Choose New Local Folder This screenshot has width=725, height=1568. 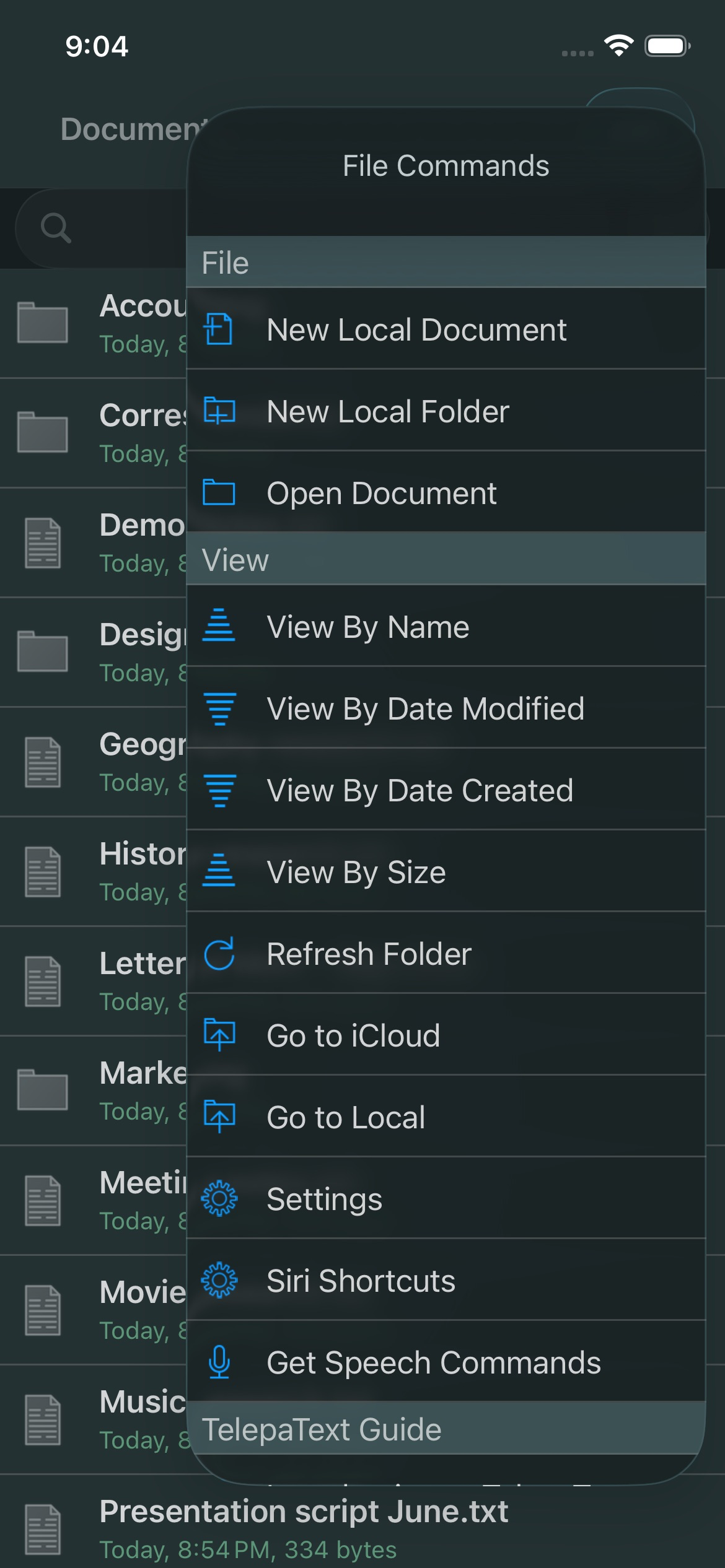click(446, 411)
